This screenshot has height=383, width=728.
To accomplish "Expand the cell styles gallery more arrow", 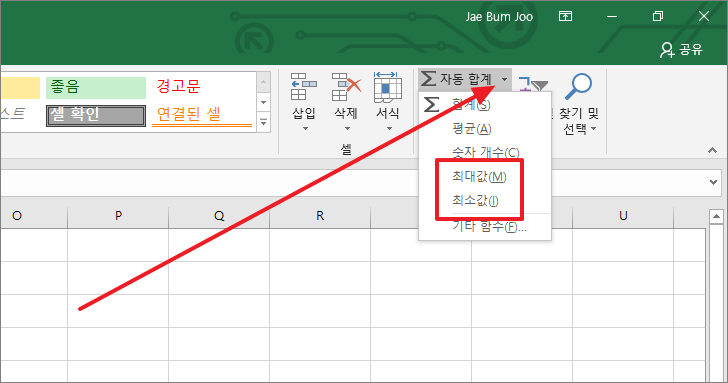I will click(263, 123).
